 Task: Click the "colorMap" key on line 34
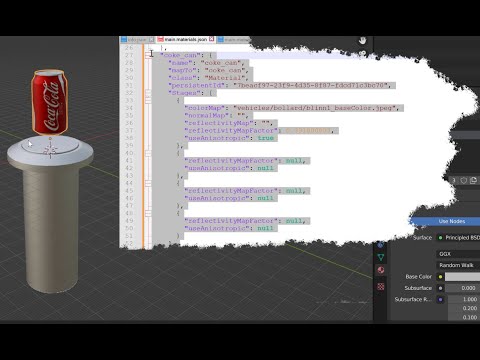point(206,108)
